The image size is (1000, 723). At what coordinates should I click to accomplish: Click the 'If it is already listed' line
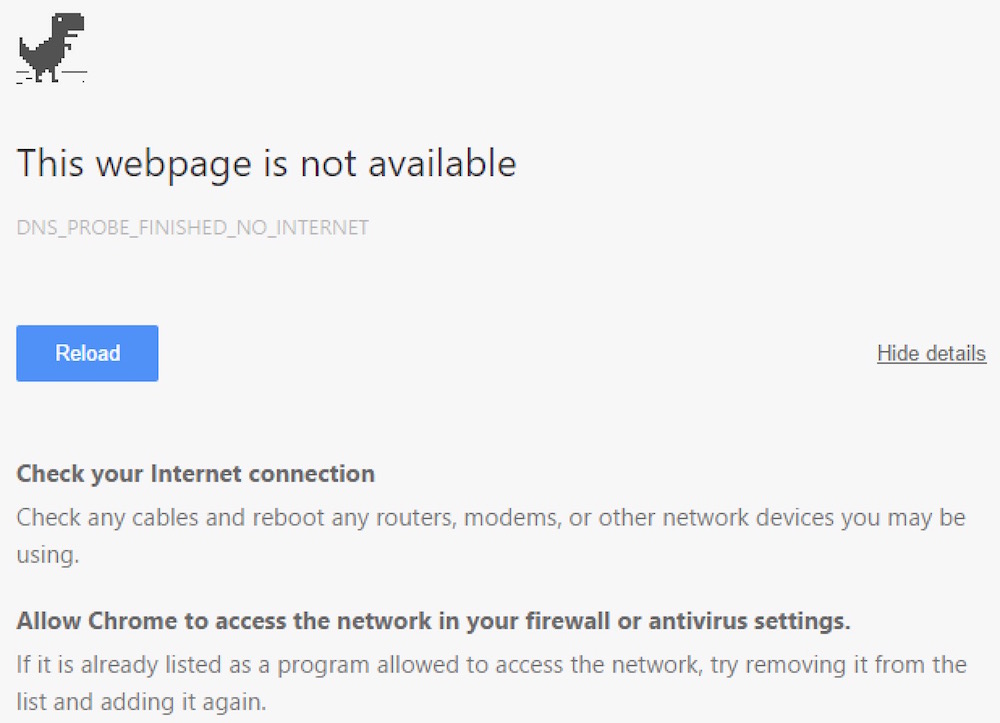[490, 664]
